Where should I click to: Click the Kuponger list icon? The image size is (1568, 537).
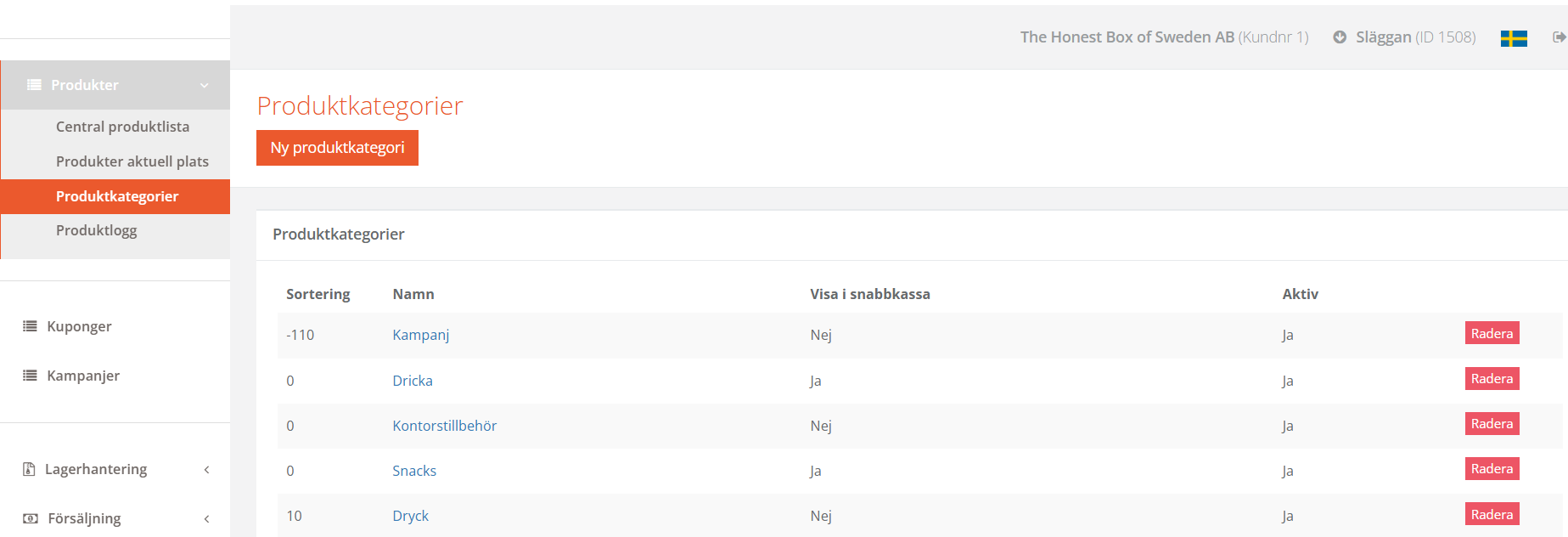point(30,326)
